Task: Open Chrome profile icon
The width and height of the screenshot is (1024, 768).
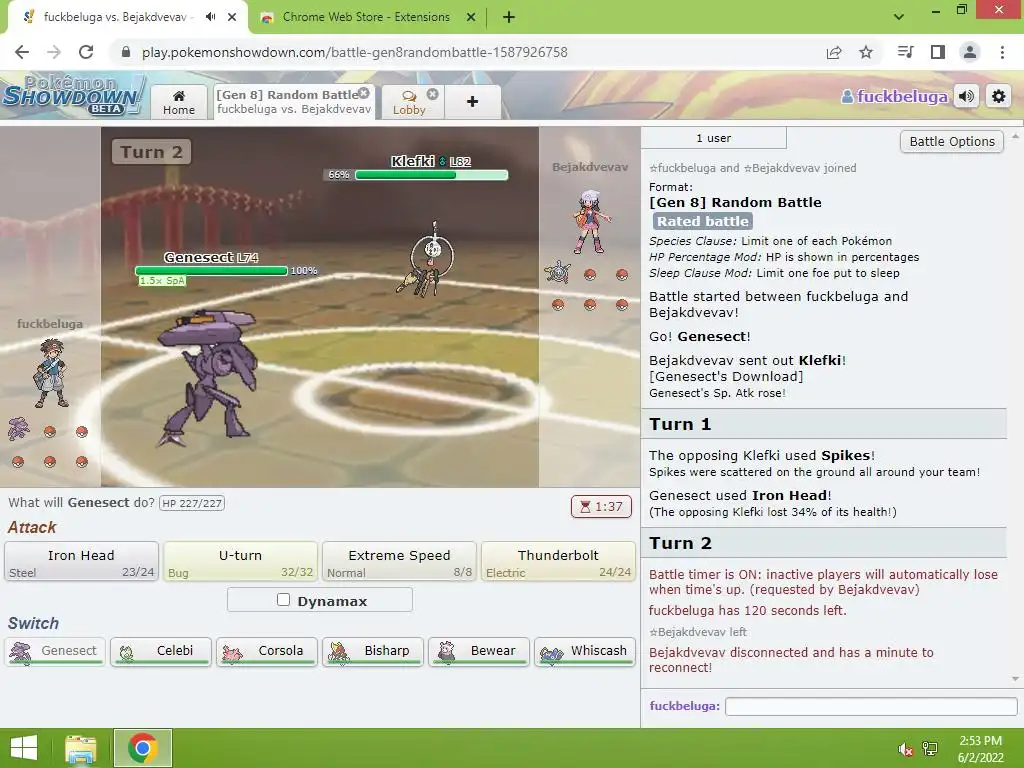Action: pyautogui.click(x=970, y=52)
